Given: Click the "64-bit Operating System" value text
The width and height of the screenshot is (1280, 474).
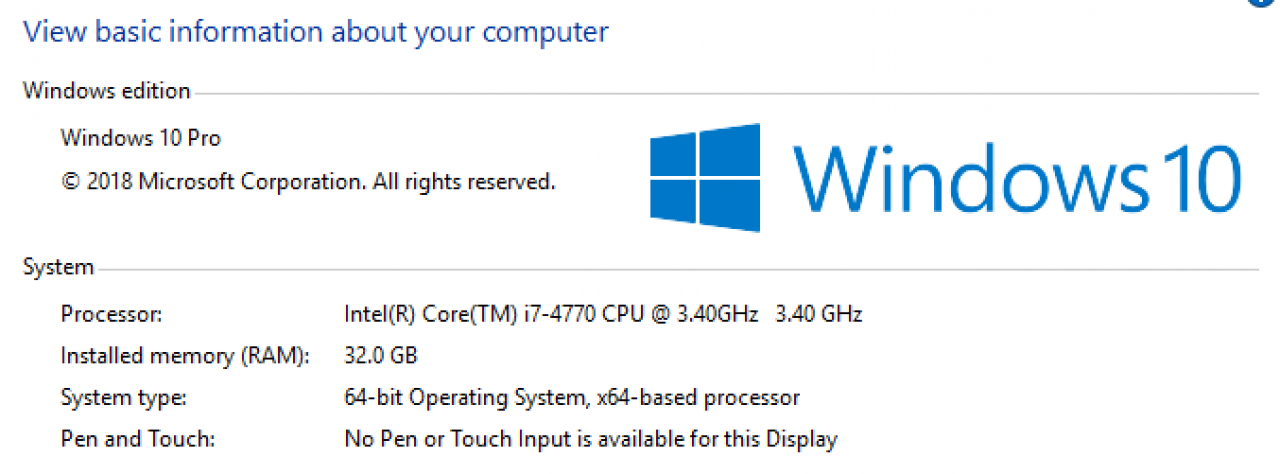Looking at the screenshot, I should click(x=461, y=397).
